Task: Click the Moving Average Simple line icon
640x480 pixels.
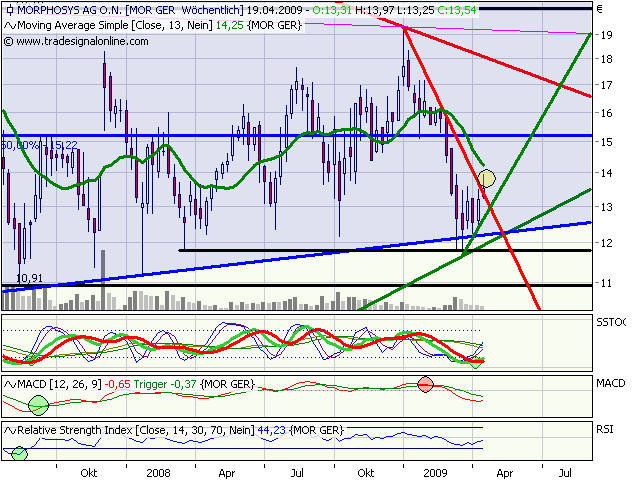Action: click(x=10, y=26)
